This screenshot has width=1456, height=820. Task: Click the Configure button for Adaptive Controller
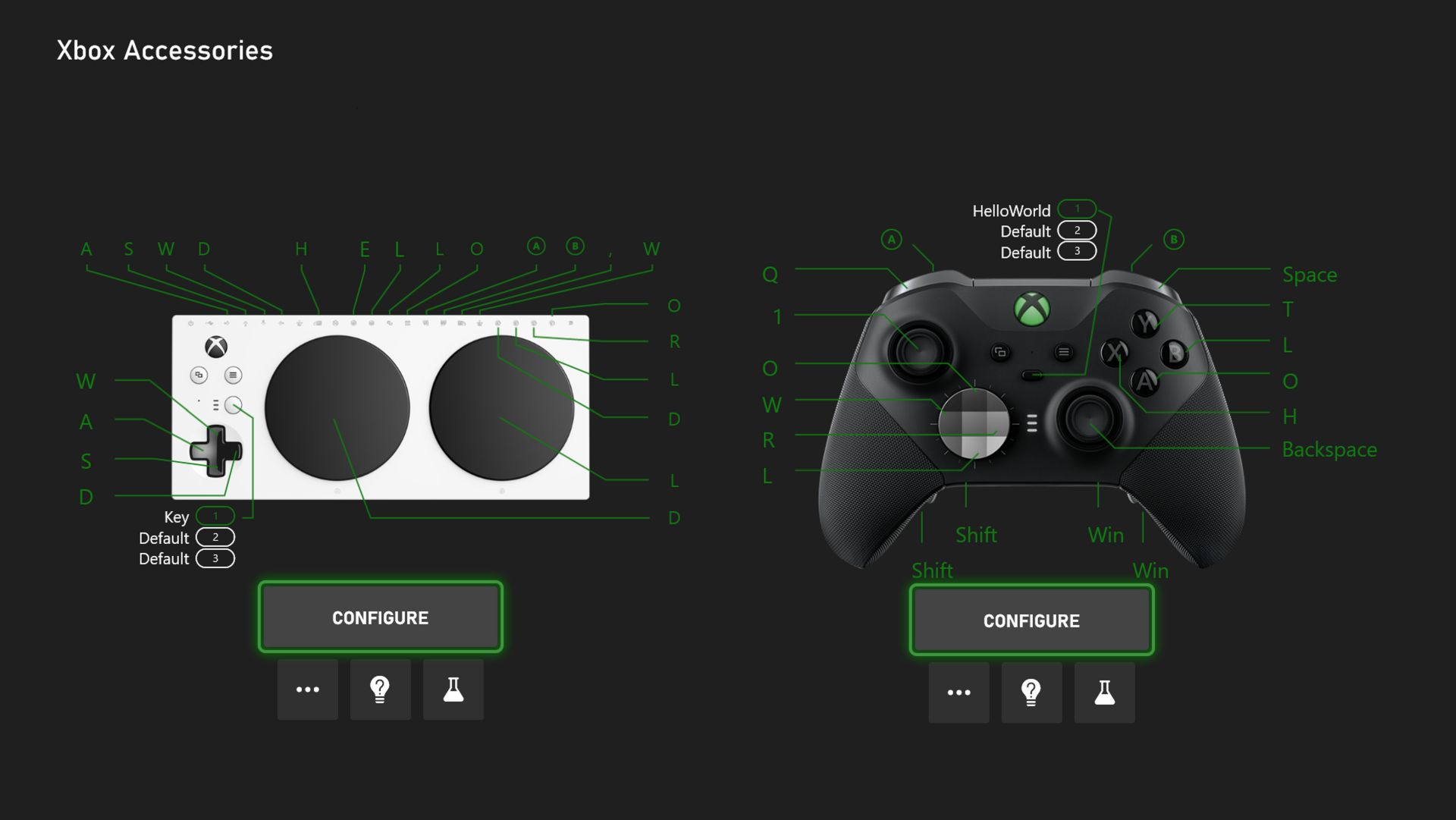click(380, 617)
